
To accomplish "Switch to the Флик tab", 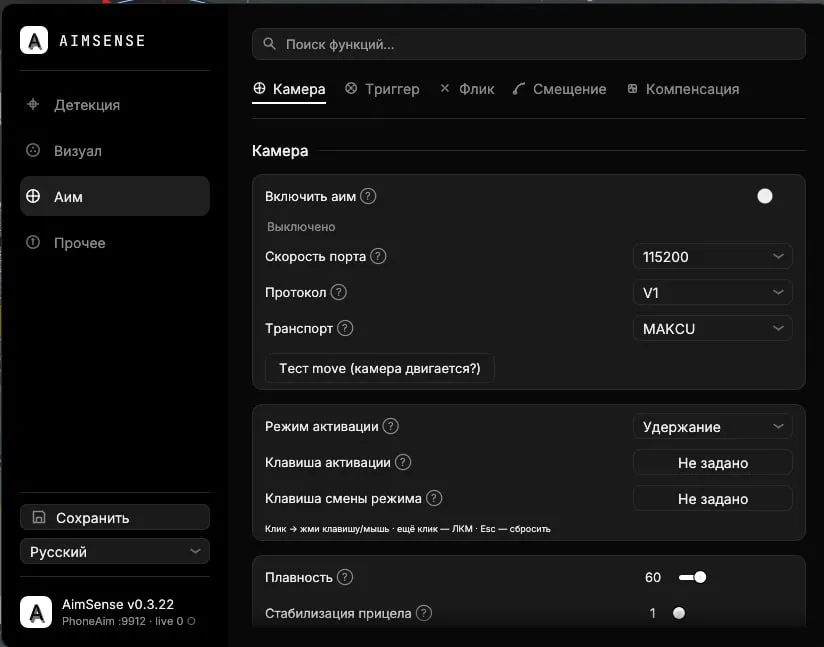I will 467,89.
